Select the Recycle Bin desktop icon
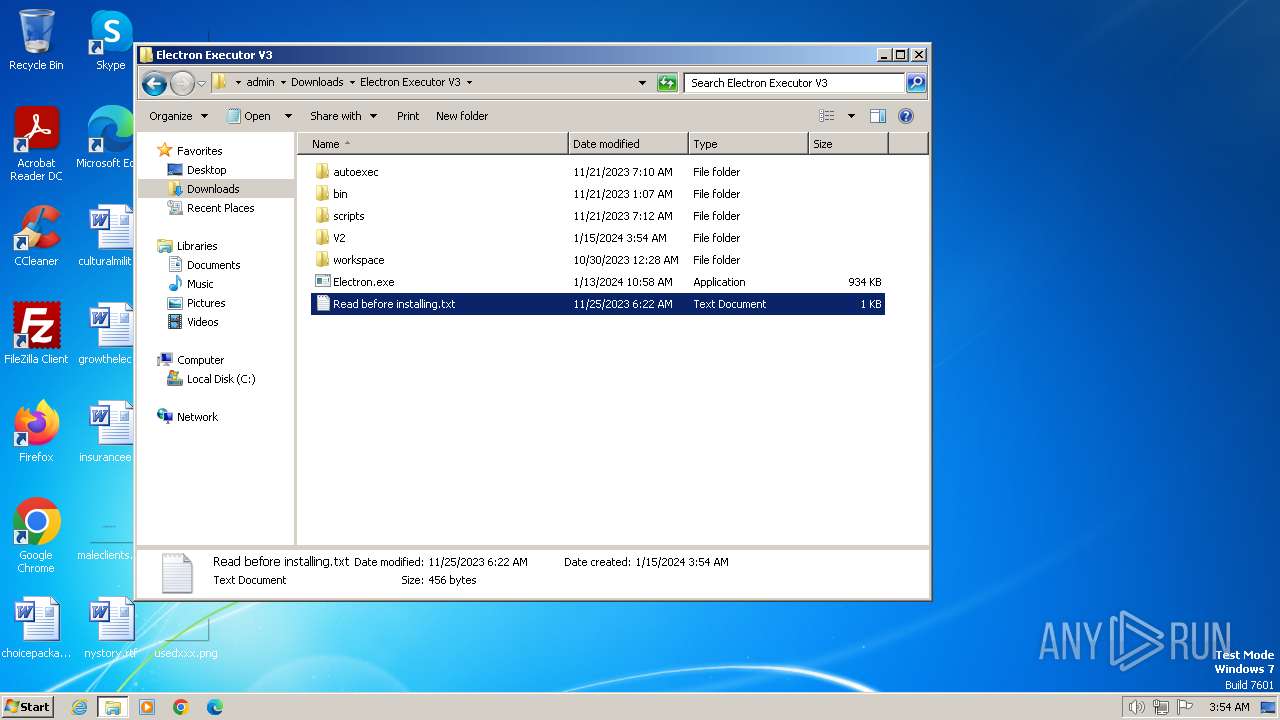Image resolution: width=1280 pixels, height=720 pixels. [36, 40]
